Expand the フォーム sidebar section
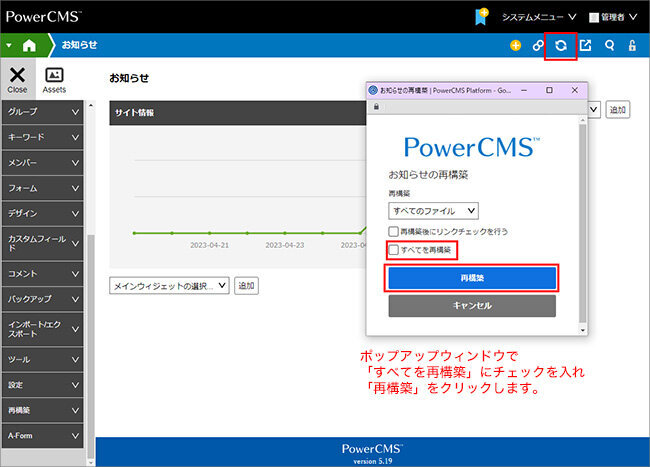 (x=42, y=188)
